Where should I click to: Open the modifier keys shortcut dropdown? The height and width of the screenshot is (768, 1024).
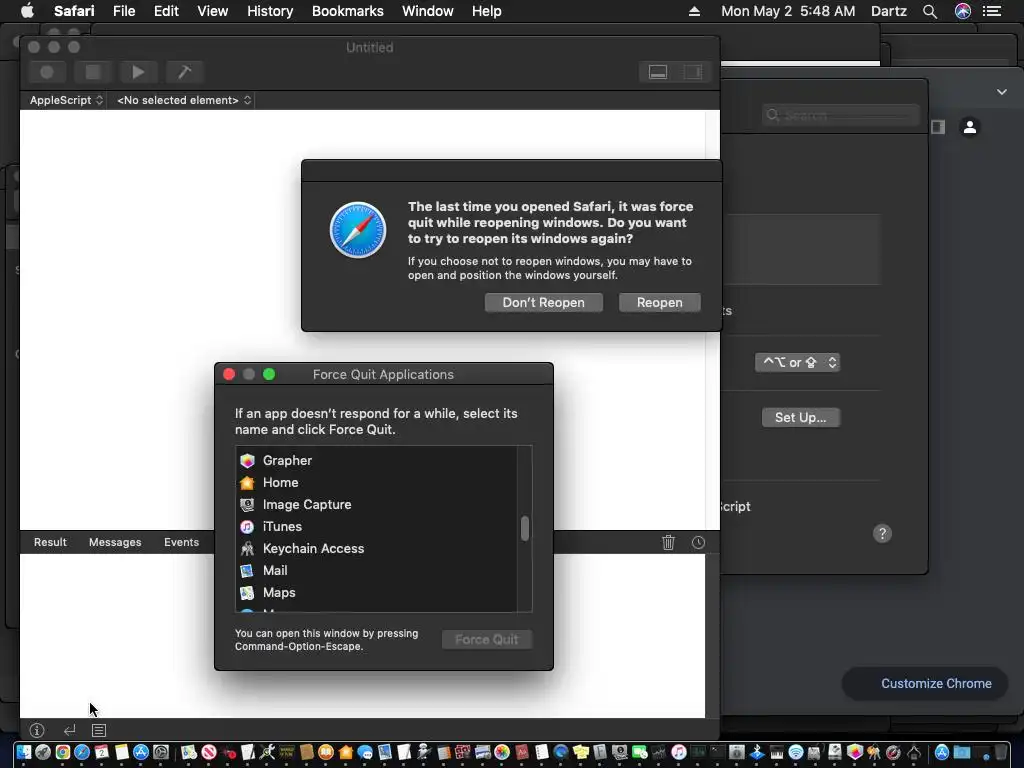click(797, 362)
